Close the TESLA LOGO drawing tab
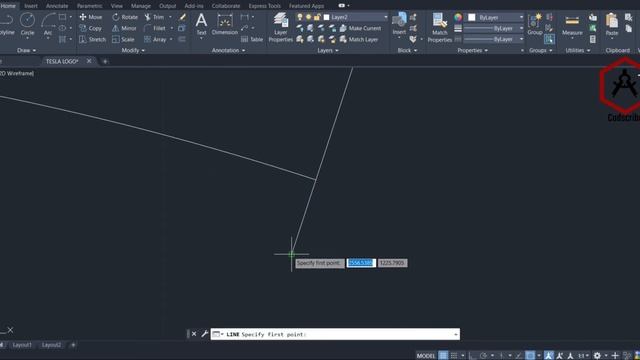The width and height of the screenshot is (640, 360). tap(89, 61)
